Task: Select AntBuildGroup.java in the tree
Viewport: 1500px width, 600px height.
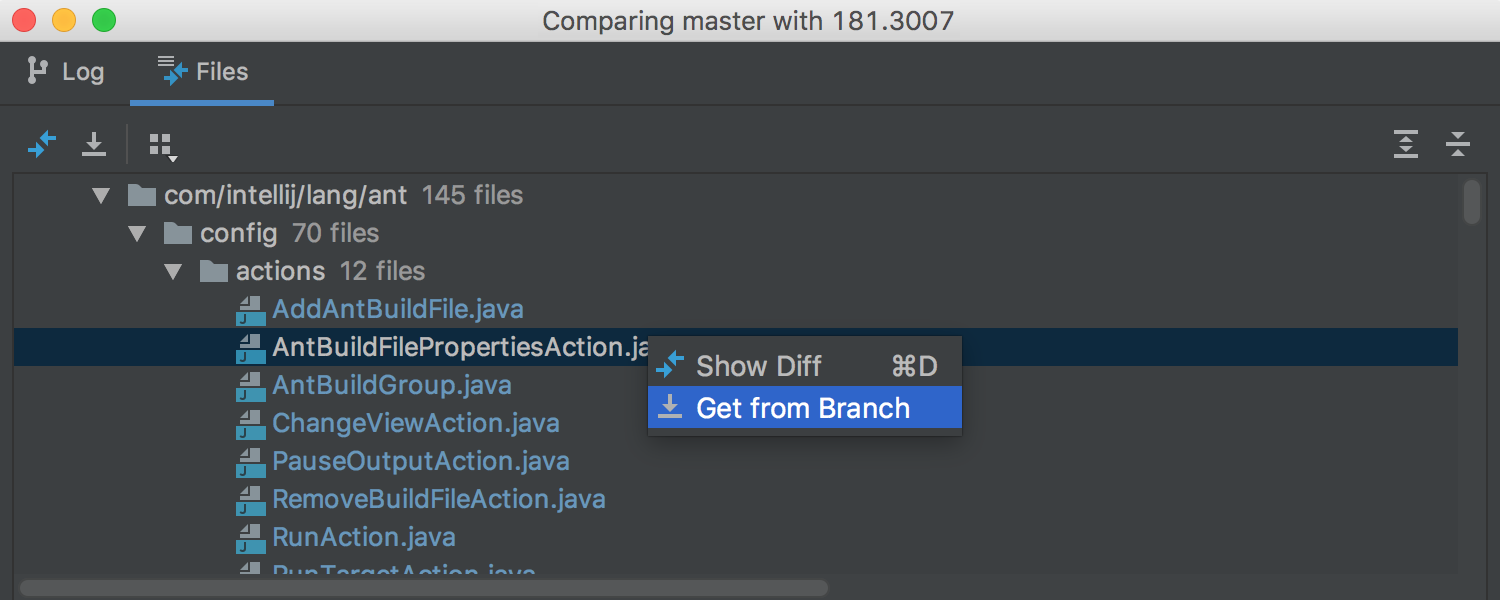Action: (392, 385)
